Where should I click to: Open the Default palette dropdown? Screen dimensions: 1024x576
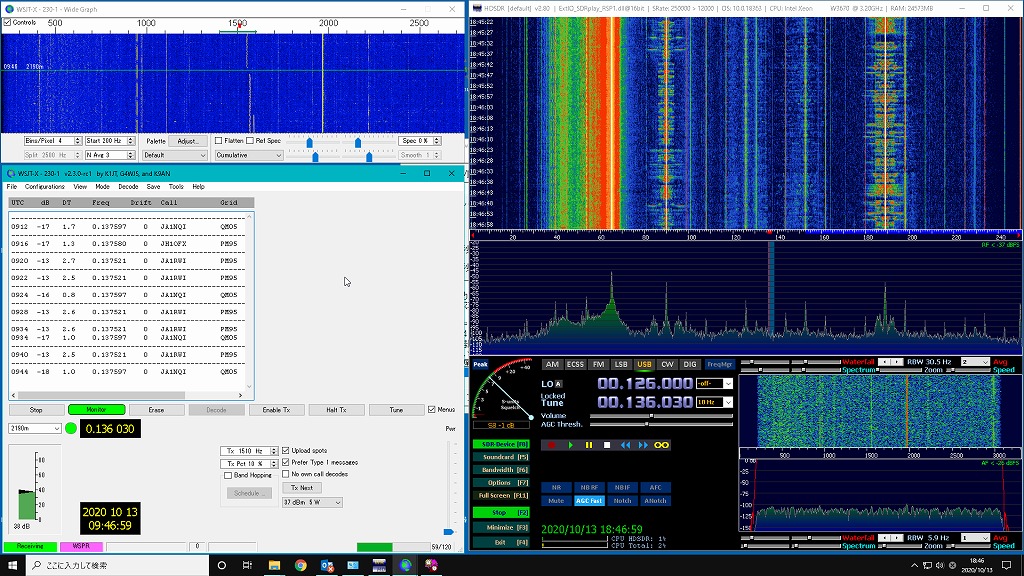(x=174, y=155)
